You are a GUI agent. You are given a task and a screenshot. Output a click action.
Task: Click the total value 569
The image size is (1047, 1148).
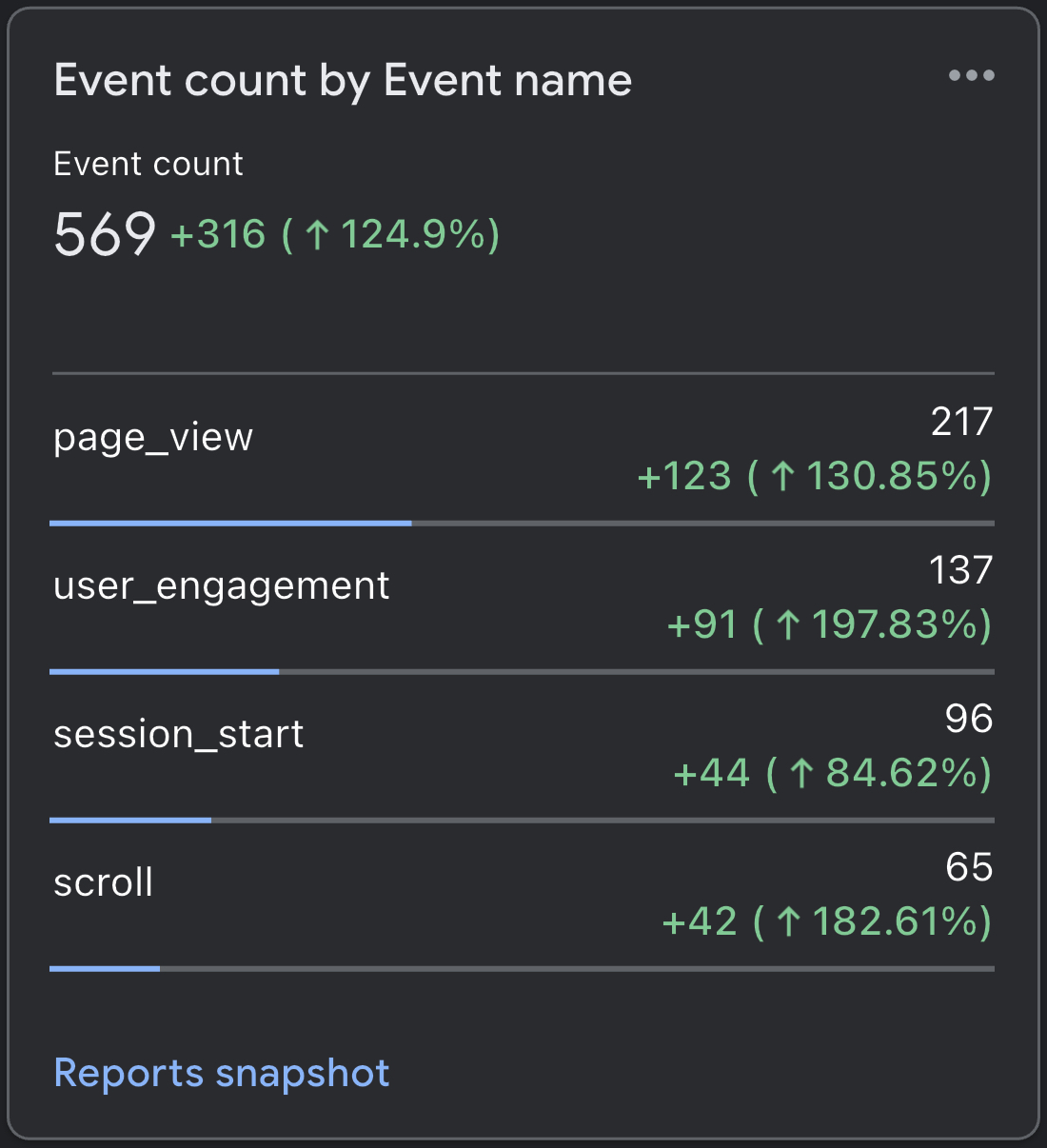(x=105, y=234)
